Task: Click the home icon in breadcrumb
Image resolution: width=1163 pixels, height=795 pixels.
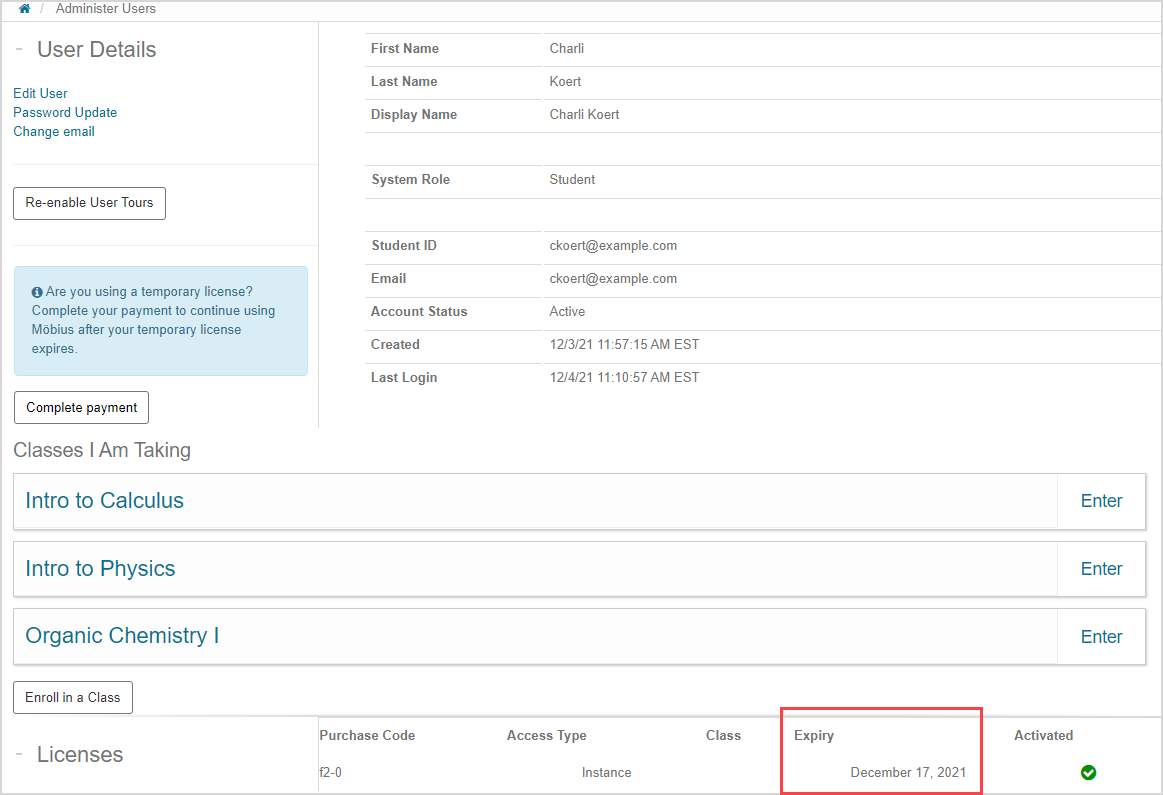Action: point(24,9)
